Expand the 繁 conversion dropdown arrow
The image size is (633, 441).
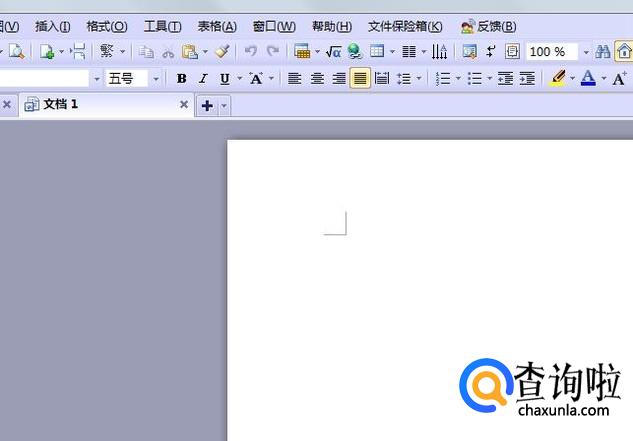[123, 52]
